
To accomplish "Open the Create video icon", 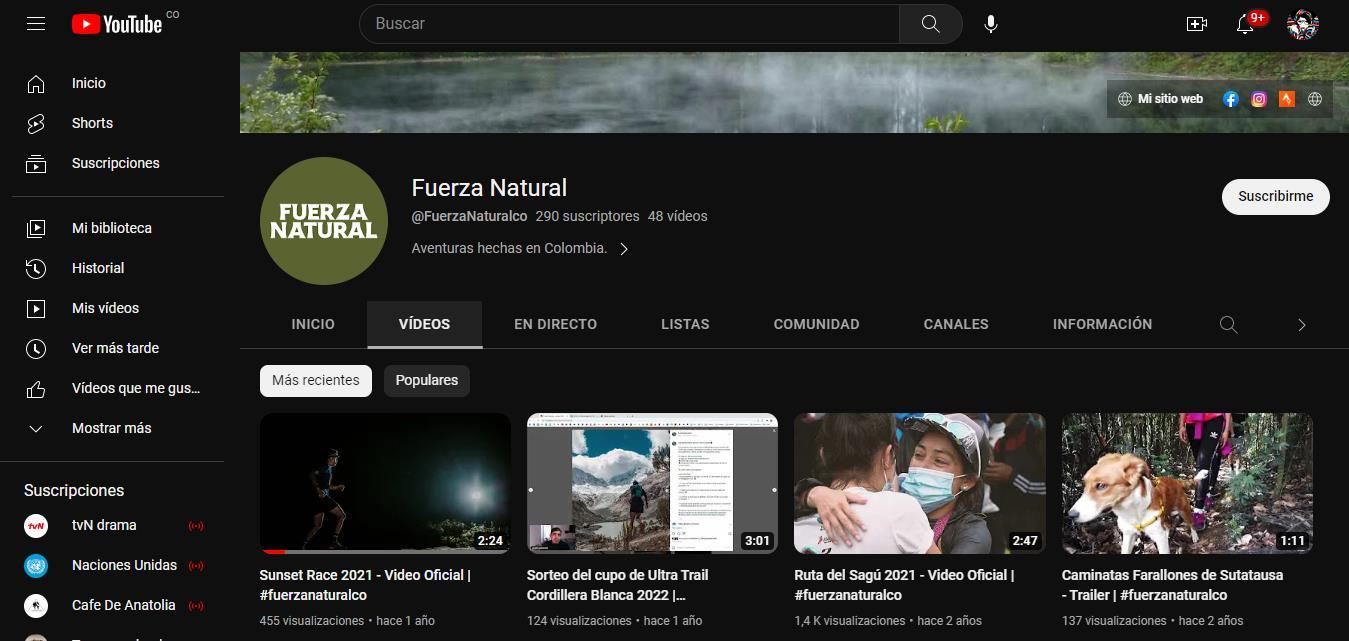I will pyautogui.click(x=1197, y=24).
